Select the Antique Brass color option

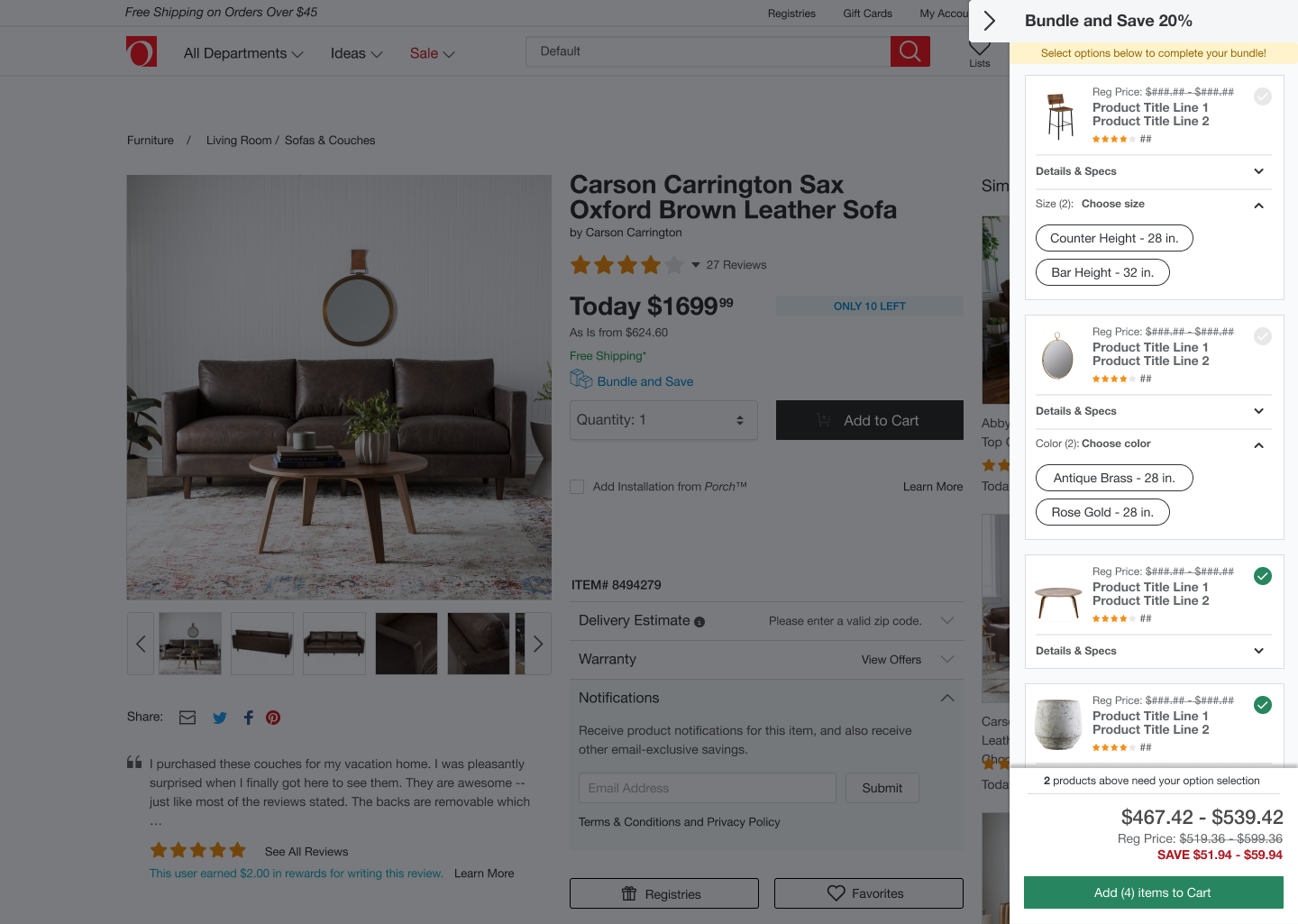tap(1114, 478)
